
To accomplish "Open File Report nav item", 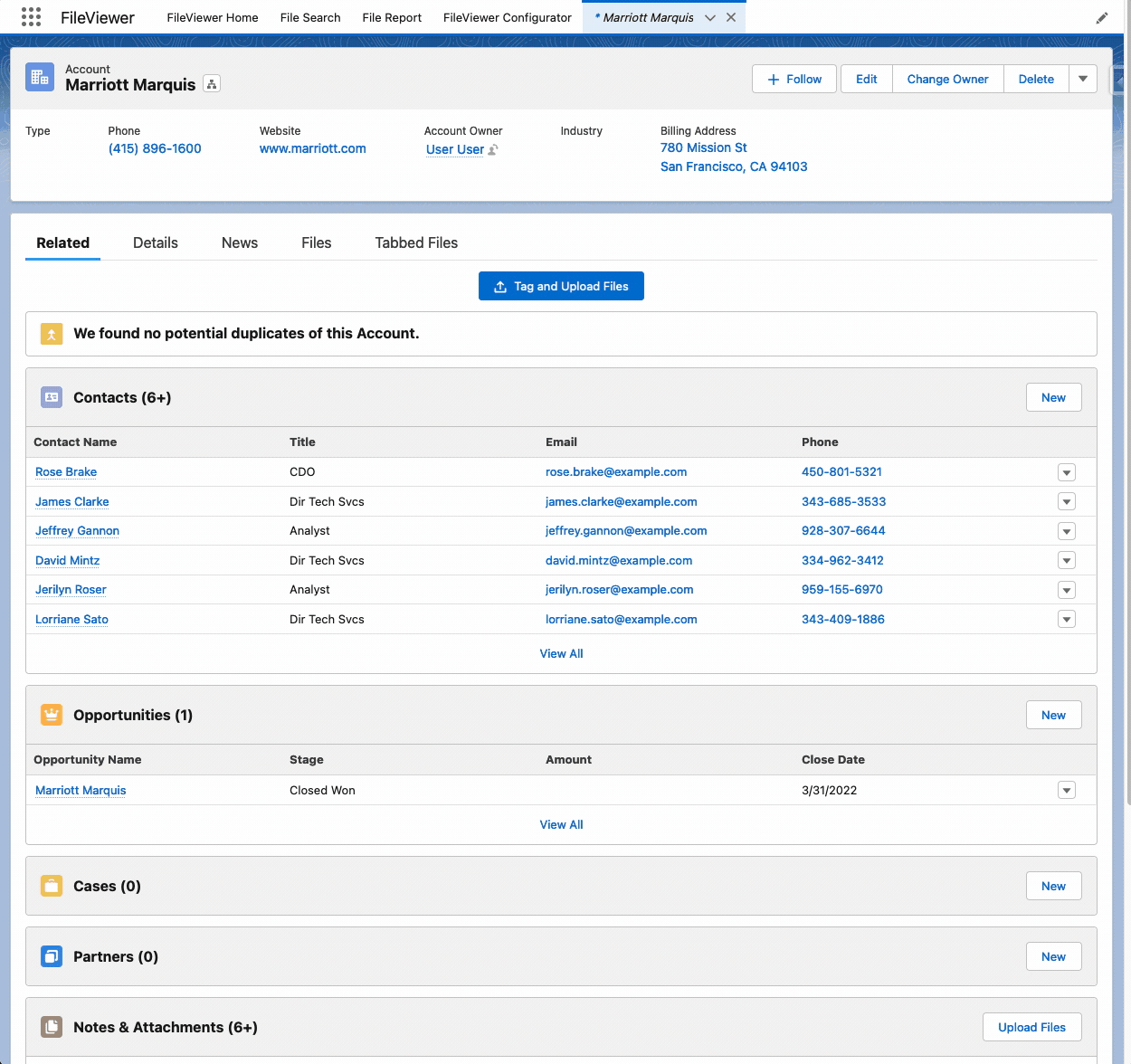I will coord(392,17).
